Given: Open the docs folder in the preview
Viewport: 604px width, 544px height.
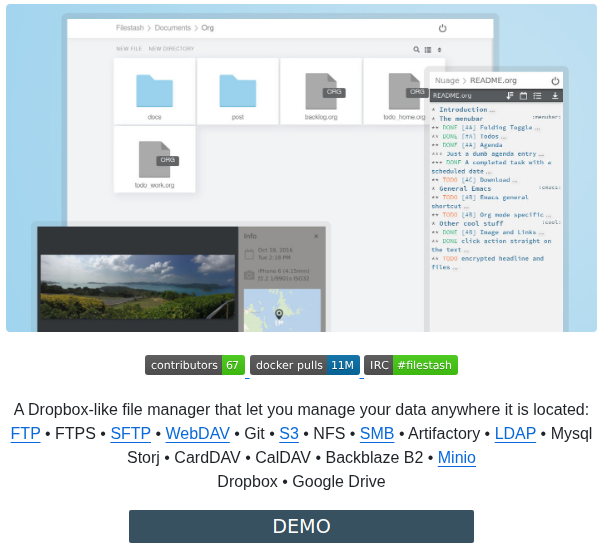Looking at the screenshot, I should point(154,91).
